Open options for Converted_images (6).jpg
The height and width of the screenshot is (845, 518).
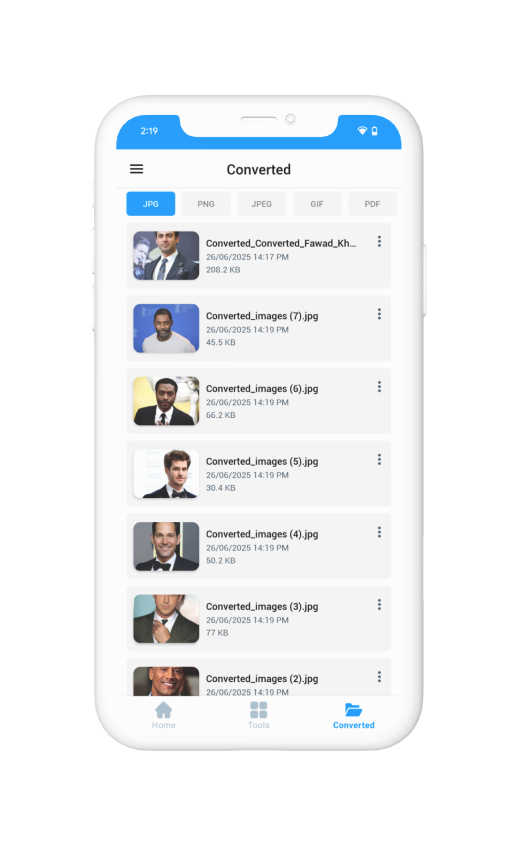379,387
